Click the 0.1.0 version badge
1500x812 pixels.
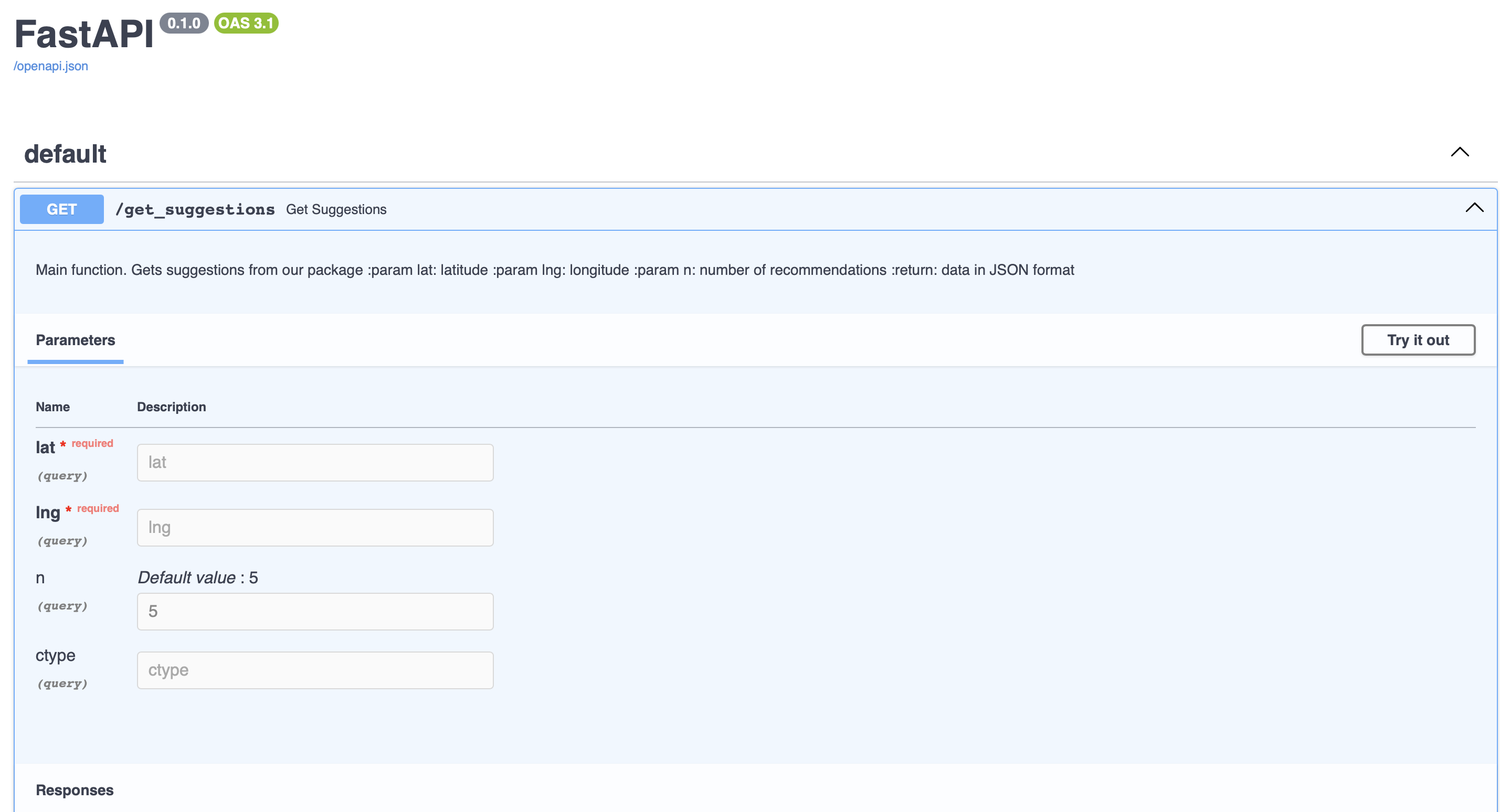184,23
